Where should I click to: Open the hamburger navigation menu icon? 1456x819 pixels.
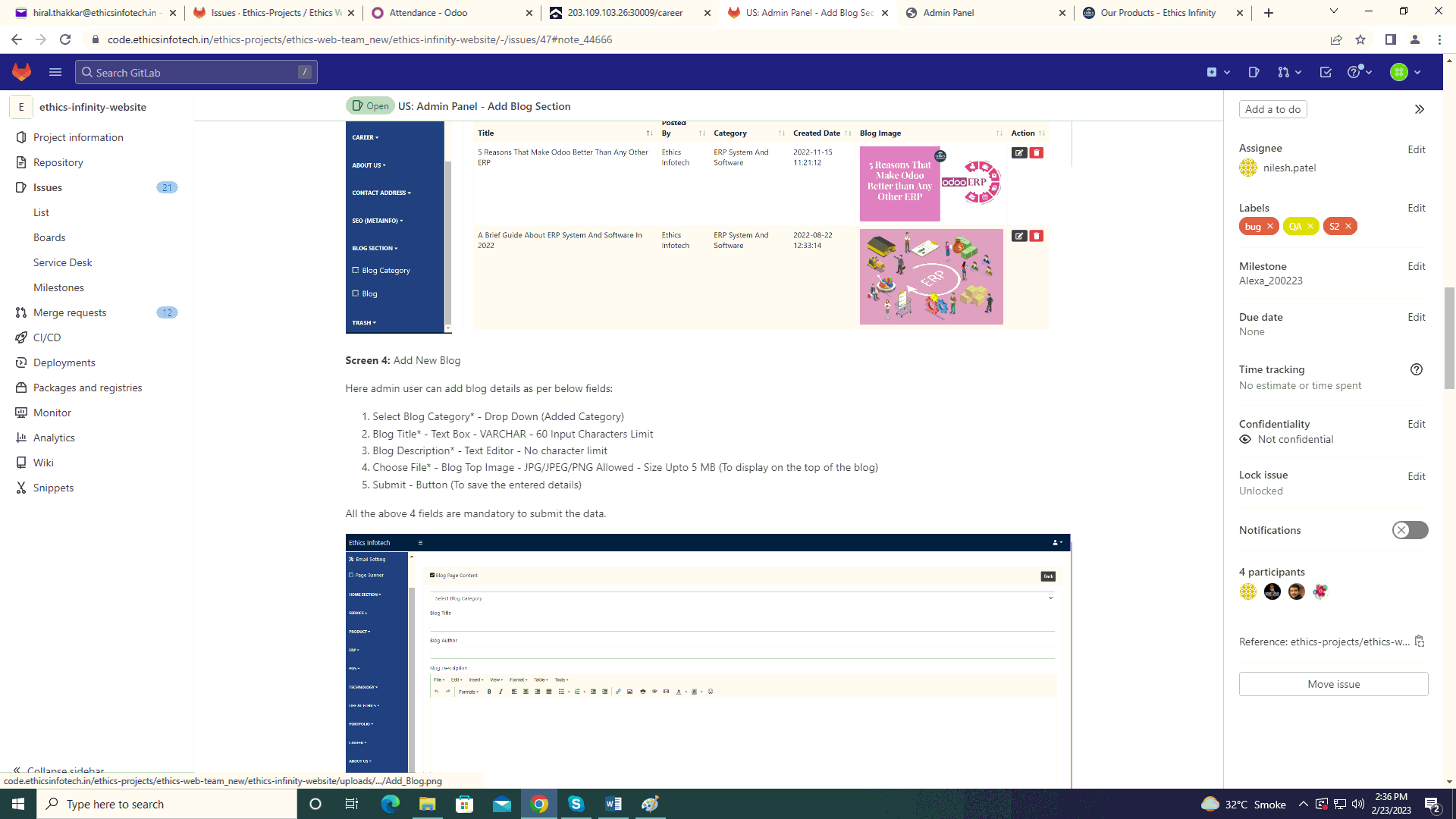tap(55, 72)
